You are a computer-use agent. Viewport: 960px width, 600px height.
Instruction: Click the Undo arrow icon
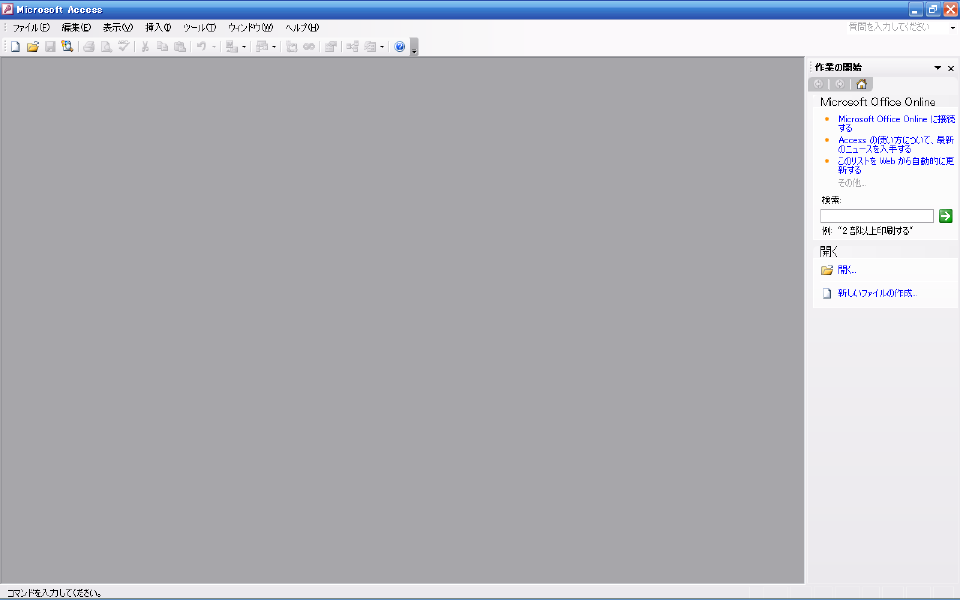[201, 47]
